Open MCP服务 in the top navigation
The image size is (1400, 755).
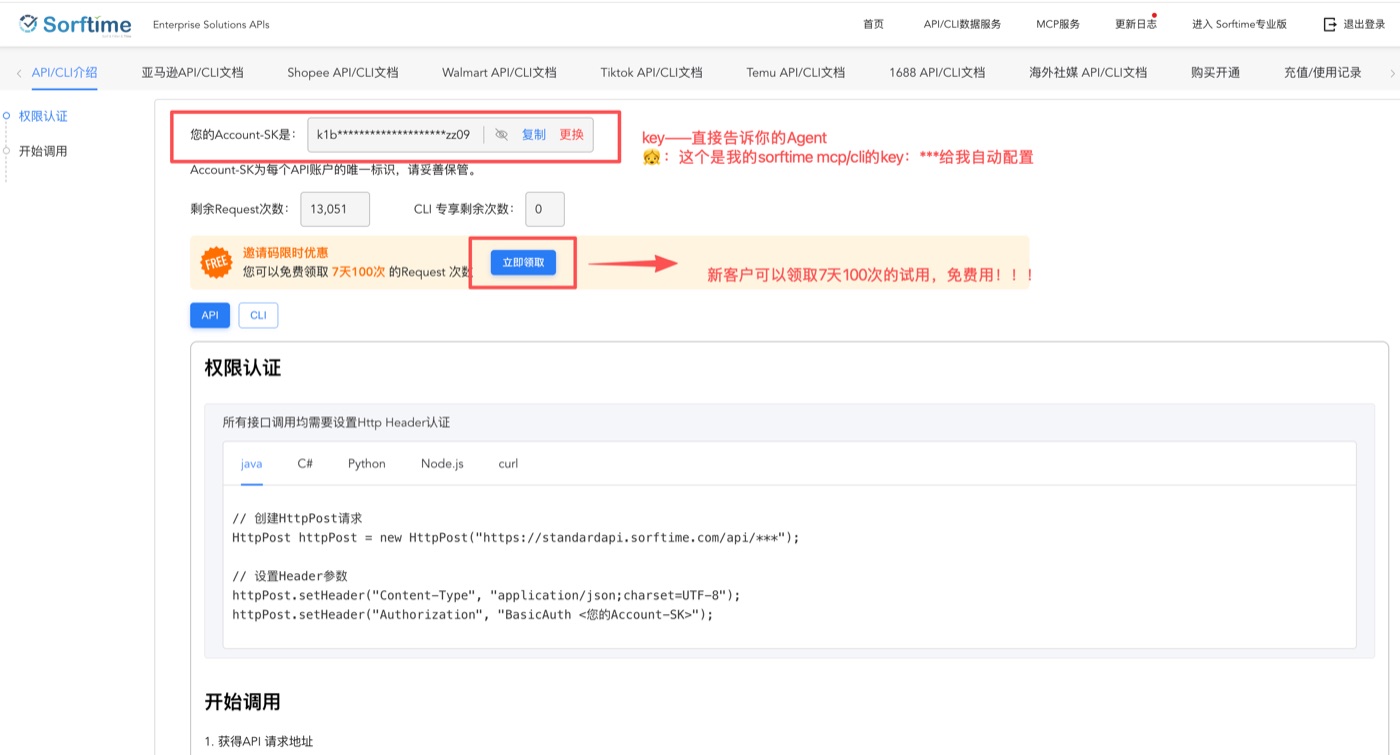(1058, 24)
